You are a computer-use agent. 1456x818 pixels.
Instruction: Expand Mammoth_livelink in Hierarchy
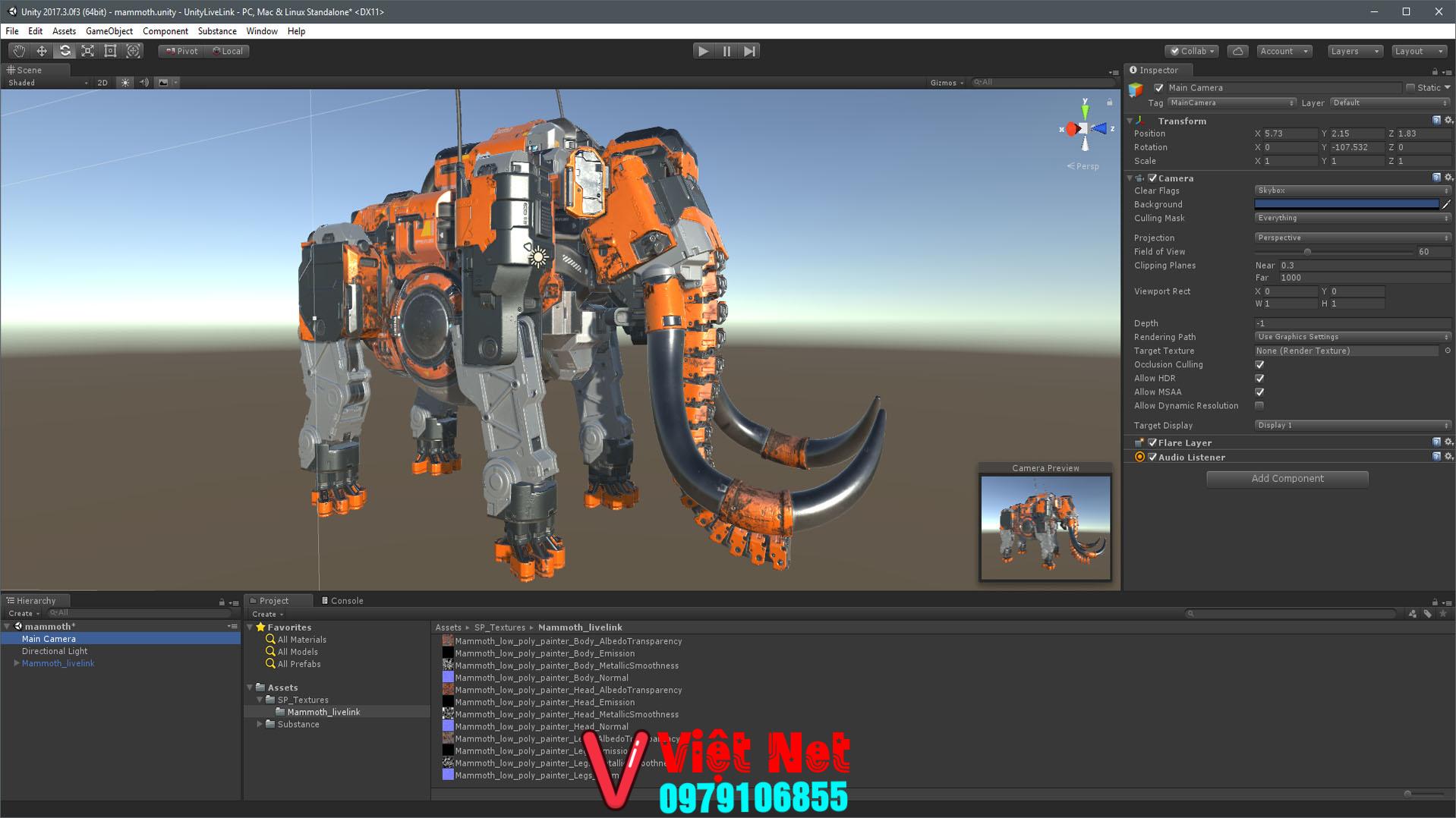coord(17,663)
